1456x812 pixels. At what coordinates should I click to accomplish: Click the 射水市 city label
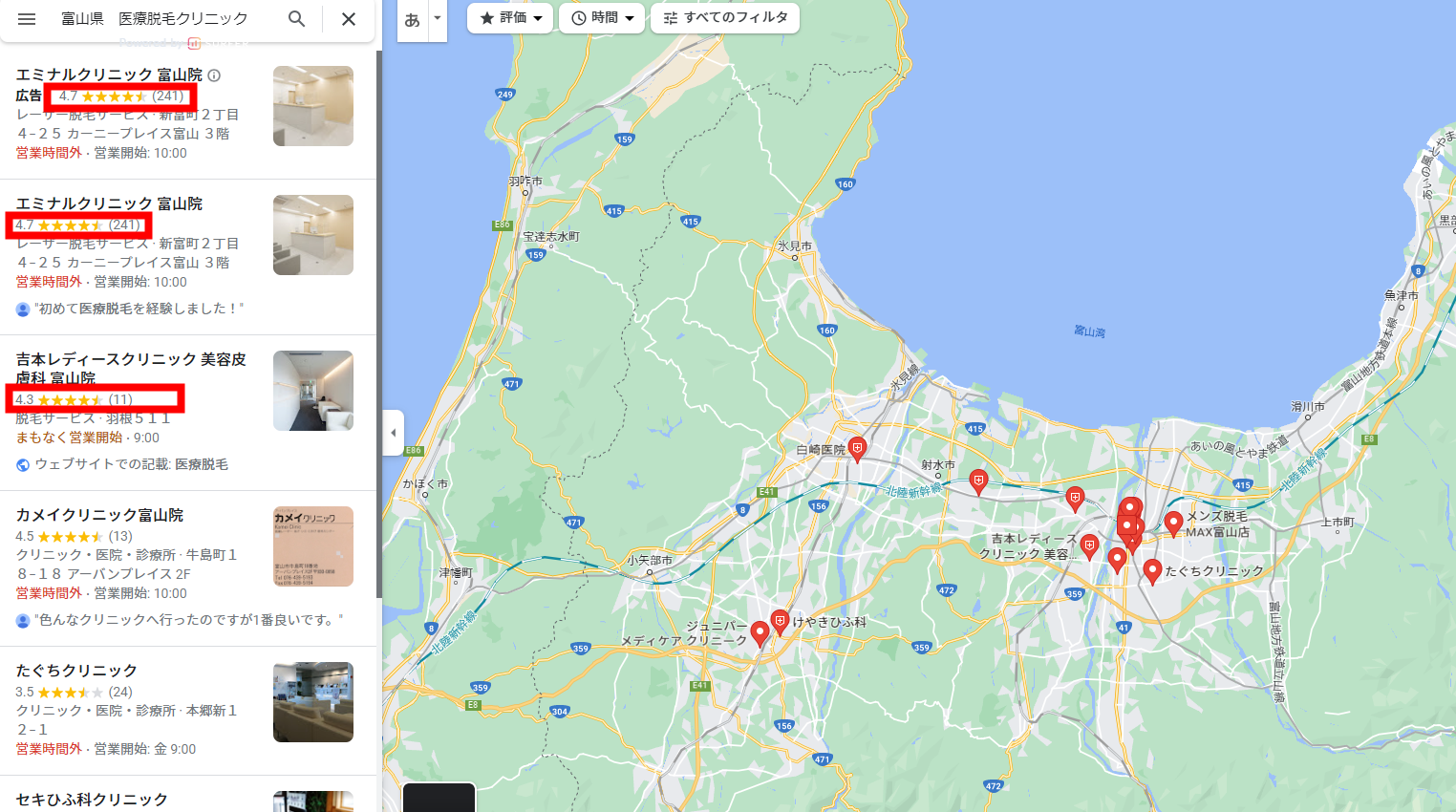938,464
